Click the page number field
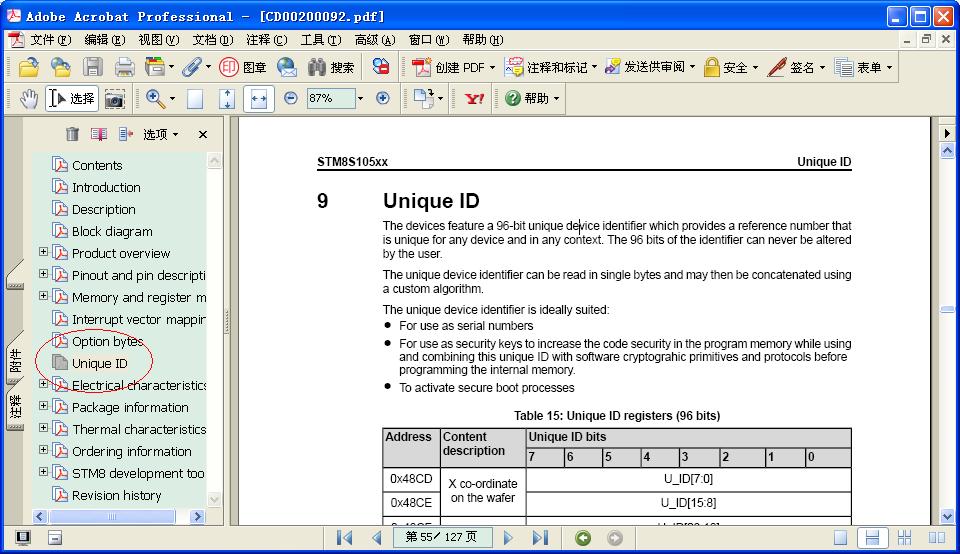 coord(441,537)
